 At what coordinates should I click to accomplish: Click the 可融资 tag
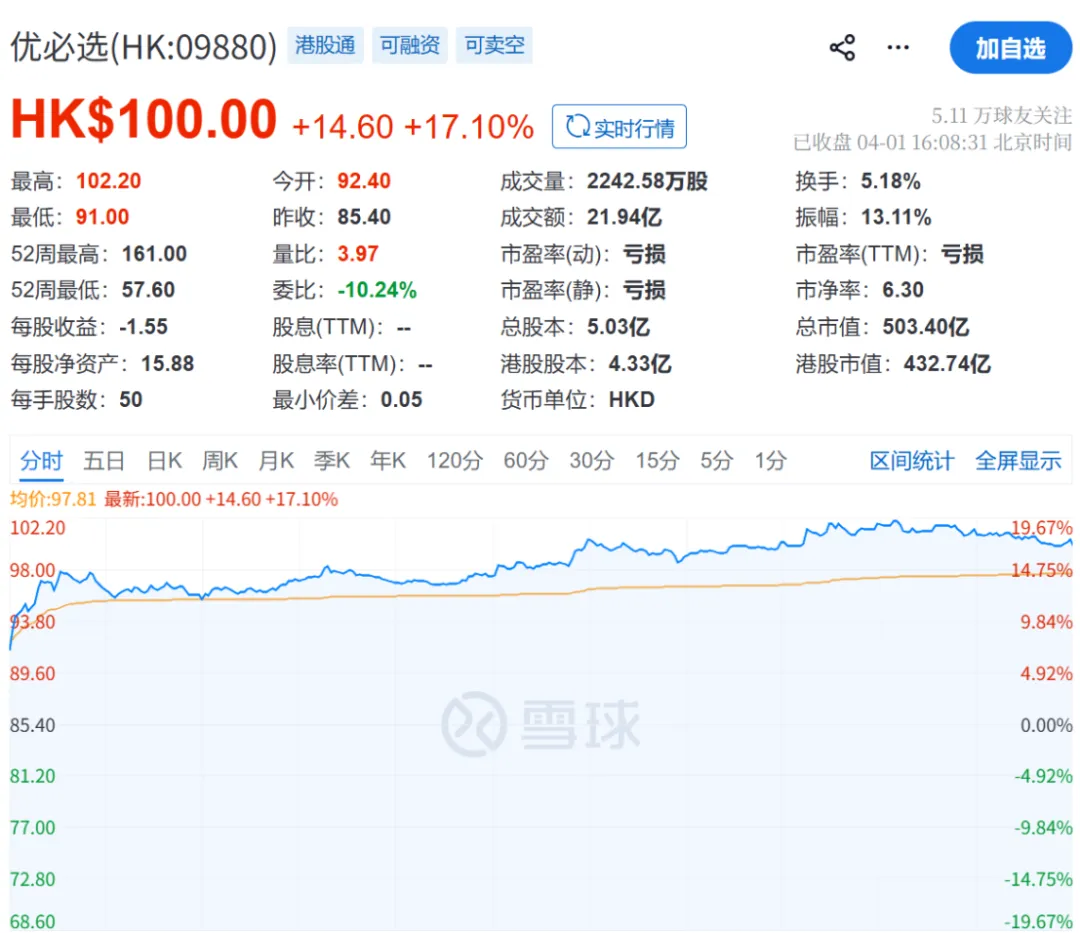(x=410, y=45)
